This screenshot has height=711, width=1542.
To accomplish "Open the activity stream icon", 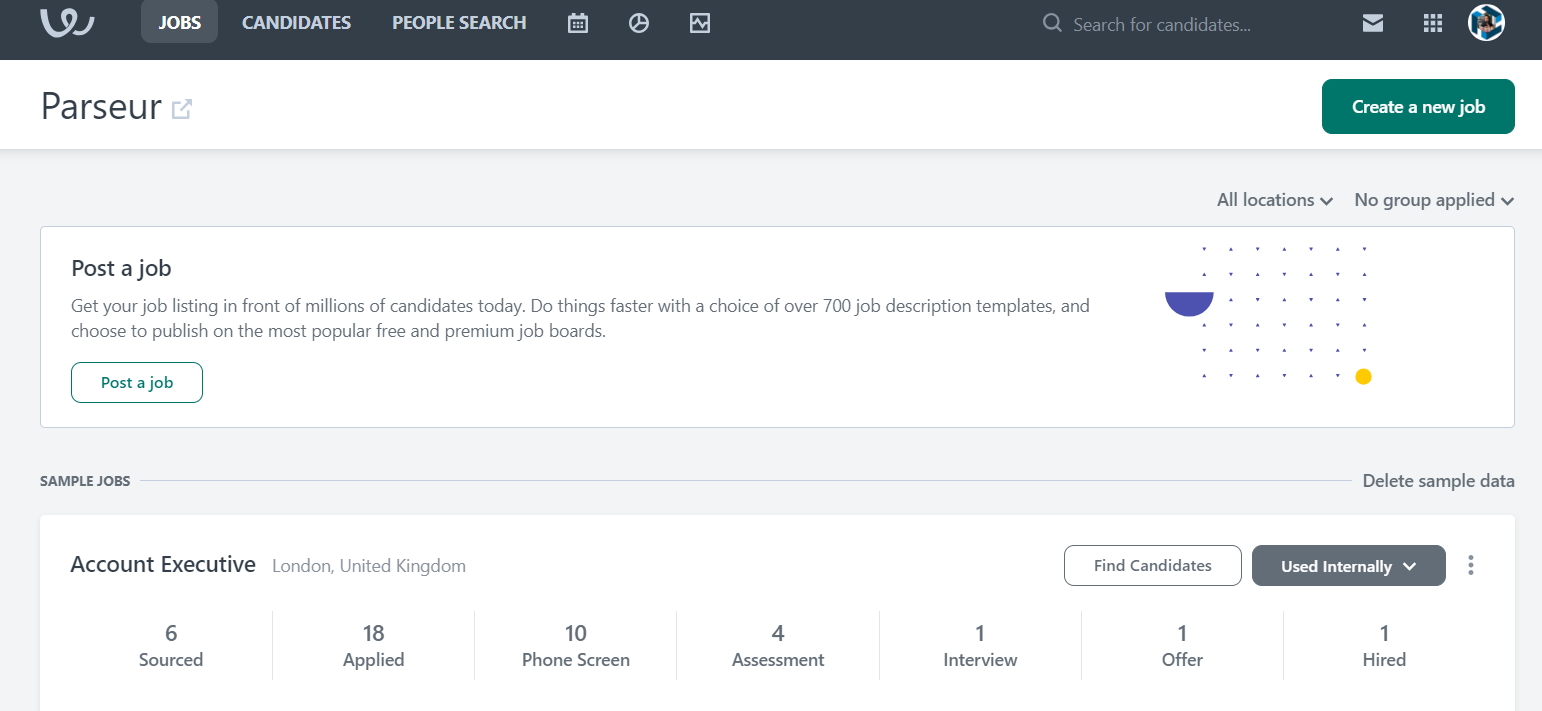I will (x=700, y=22).
